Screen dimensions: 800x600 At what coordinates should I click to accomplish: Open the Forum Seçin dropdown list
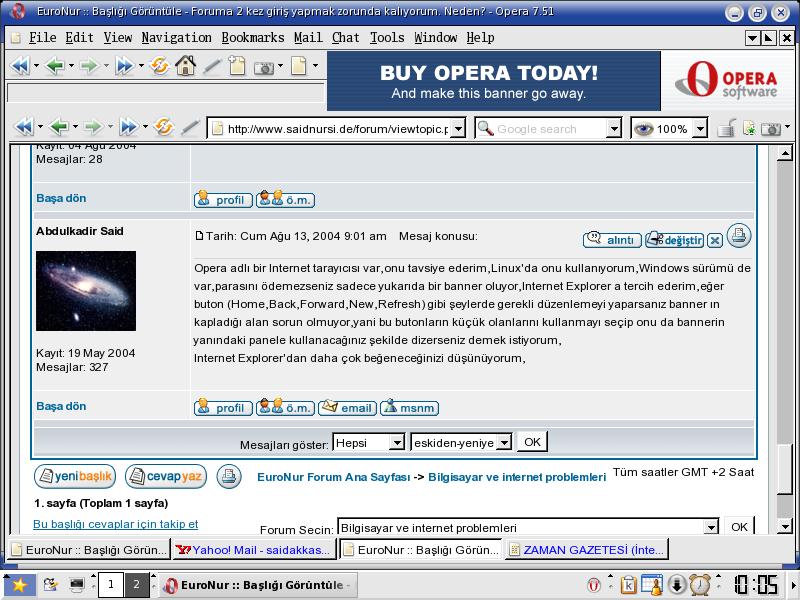tap(711, 527)
